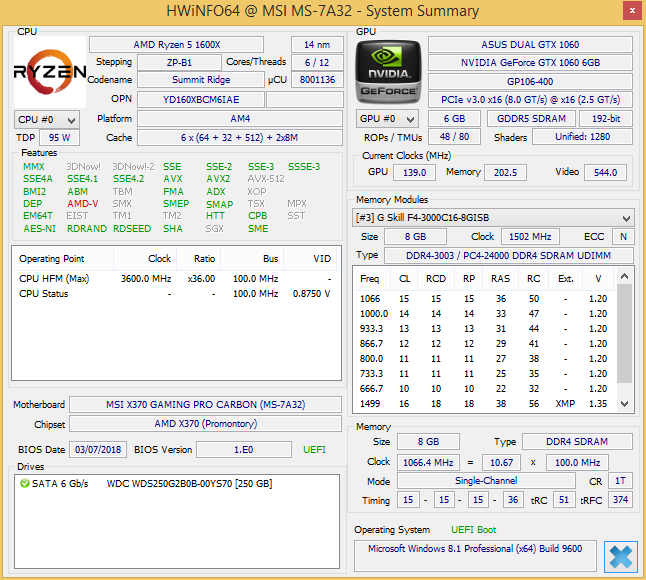Click the green UEFI Boot label
Screen dimensions: 646x580
pos(473,530)
